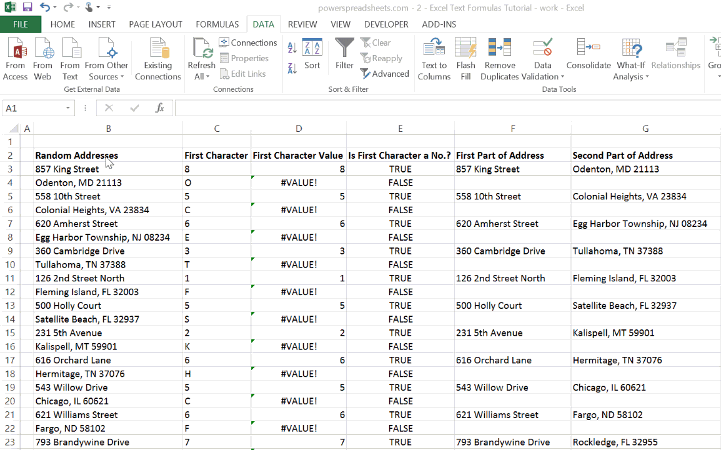
Task: Expand the Refresh All dropdown
Action: [x=208, y=77]
